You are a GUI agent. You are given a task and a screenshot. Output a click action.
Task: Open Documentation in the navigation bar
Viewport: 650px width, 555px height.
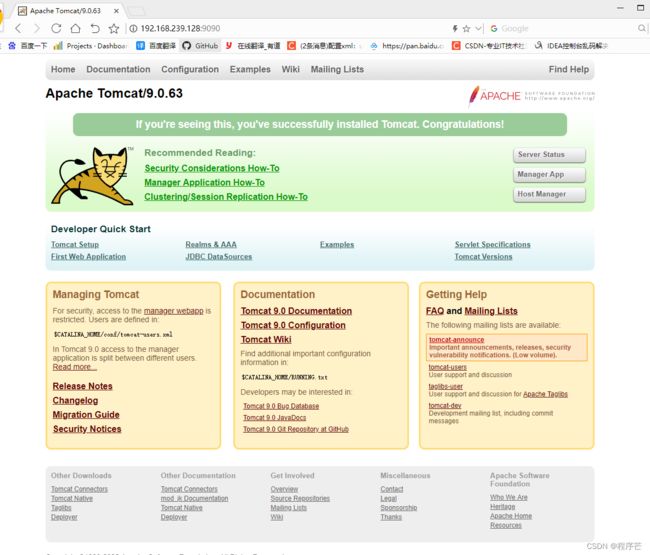[x=118, y=69]
